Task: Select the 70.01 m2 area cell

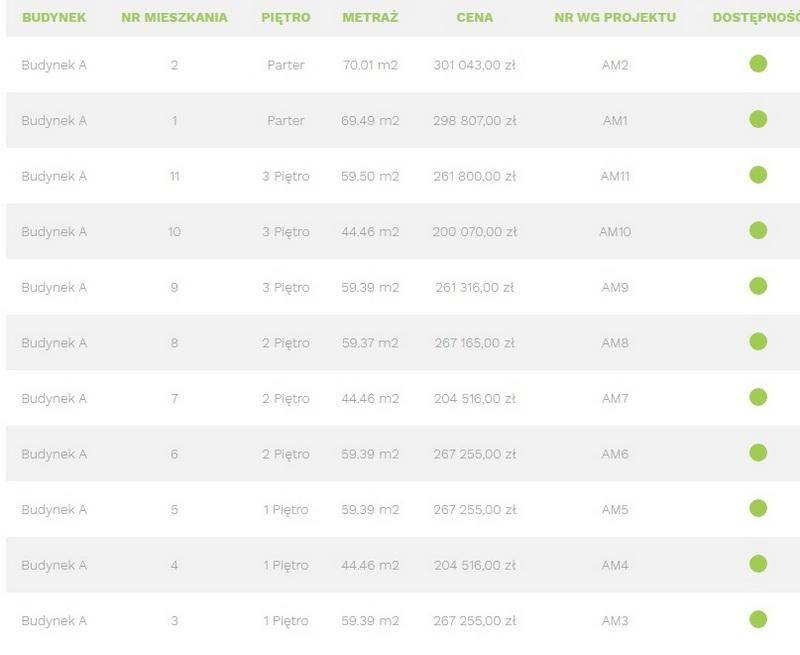Action: pyautogui.click(x=370, y=65)
